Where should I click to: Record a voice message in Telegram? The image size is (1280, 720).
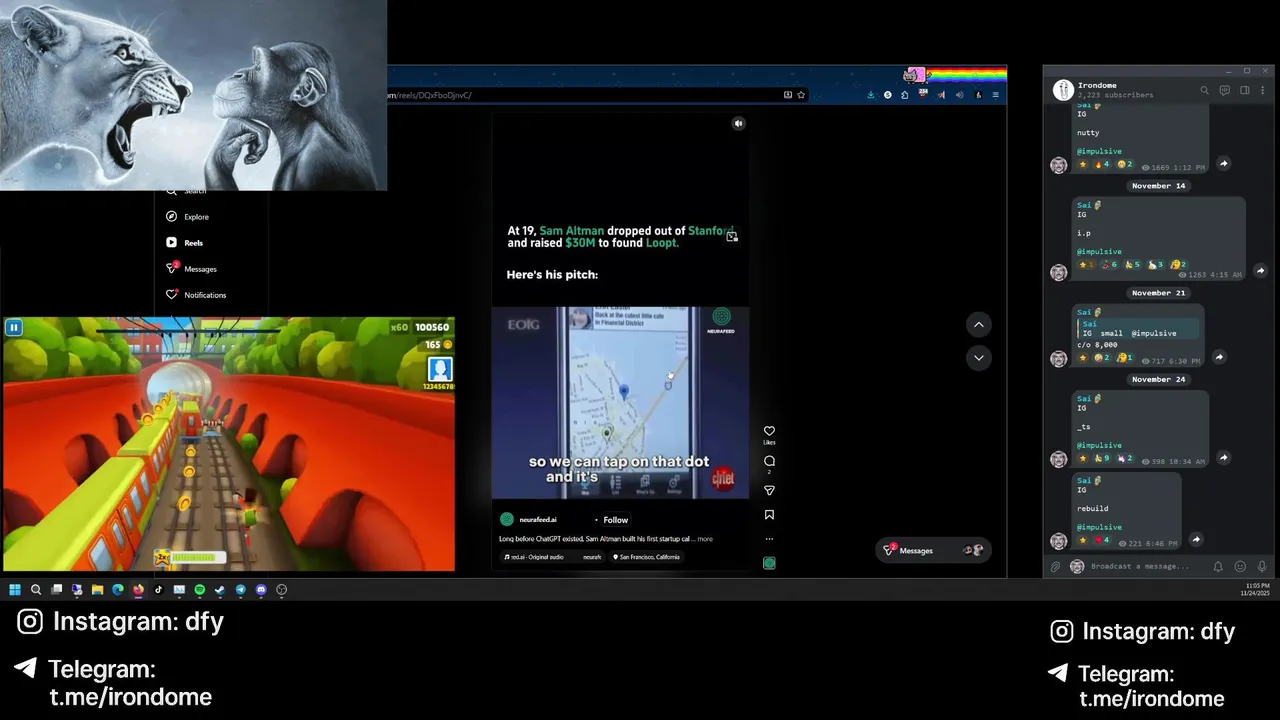(1262, 567)
